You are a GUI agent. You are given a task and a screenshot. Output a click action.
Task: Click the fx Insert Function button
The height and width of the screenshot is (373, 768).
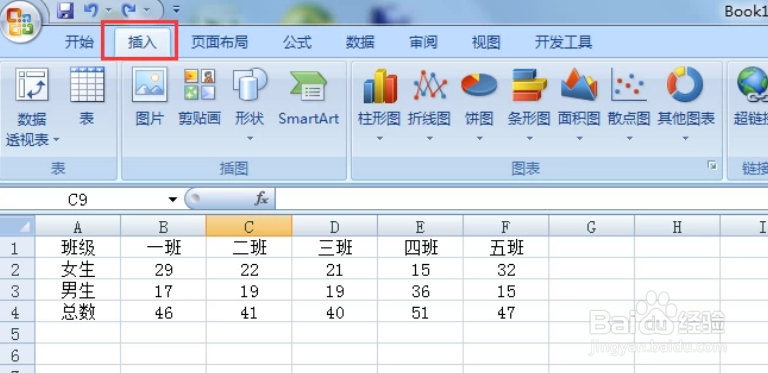coord(262,199)
